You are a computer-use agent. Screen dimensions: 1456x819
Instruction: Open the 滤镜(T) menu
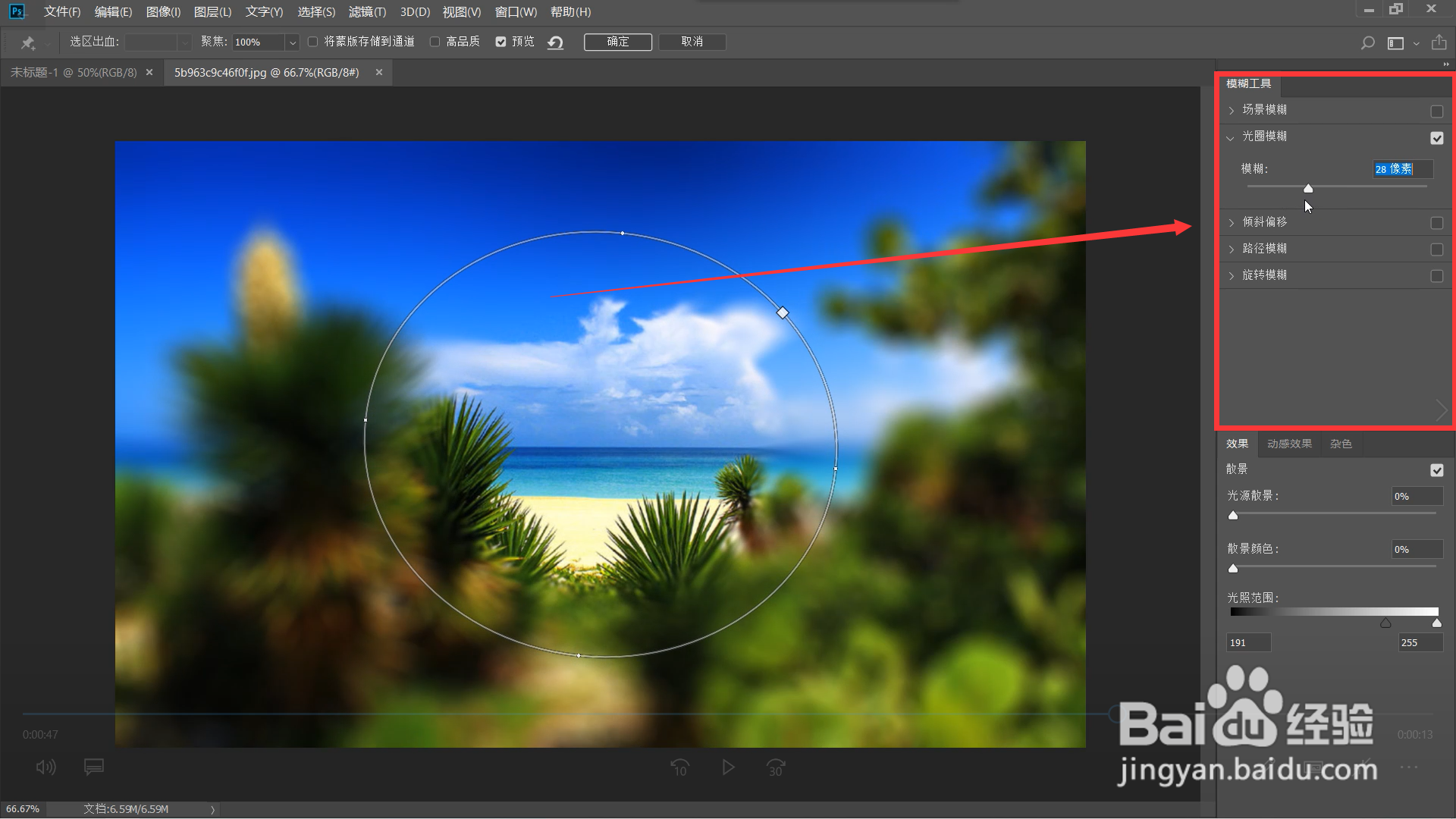(x=367, y=12)
